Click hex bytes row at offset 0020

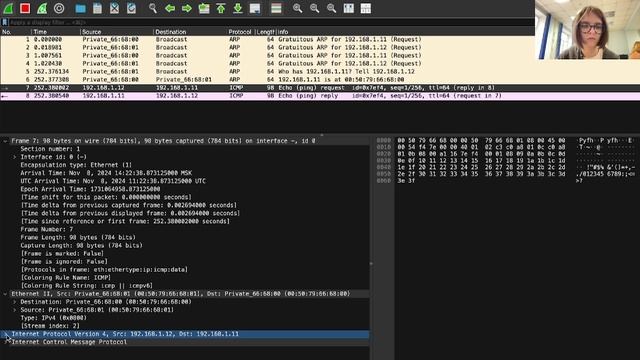[482, 154]
